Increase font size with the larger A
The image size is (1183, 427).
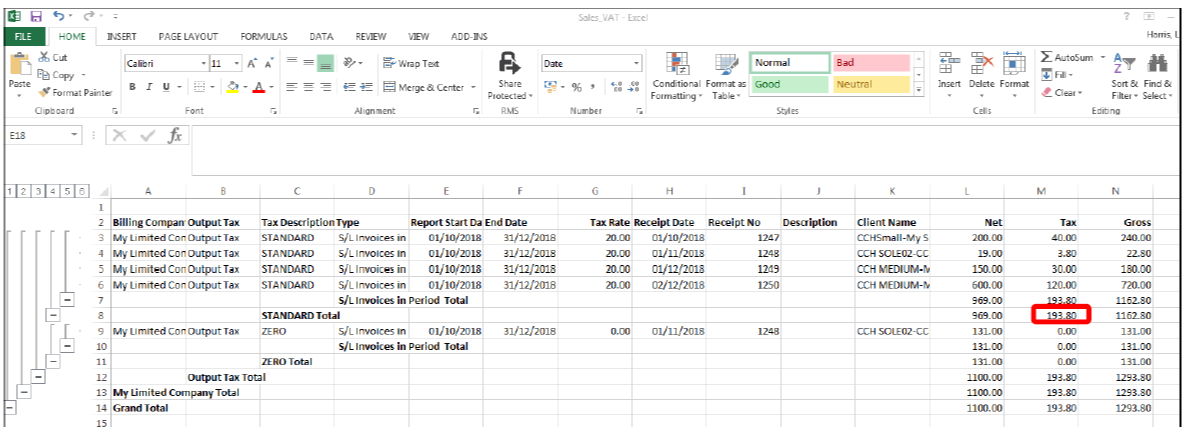254,64
